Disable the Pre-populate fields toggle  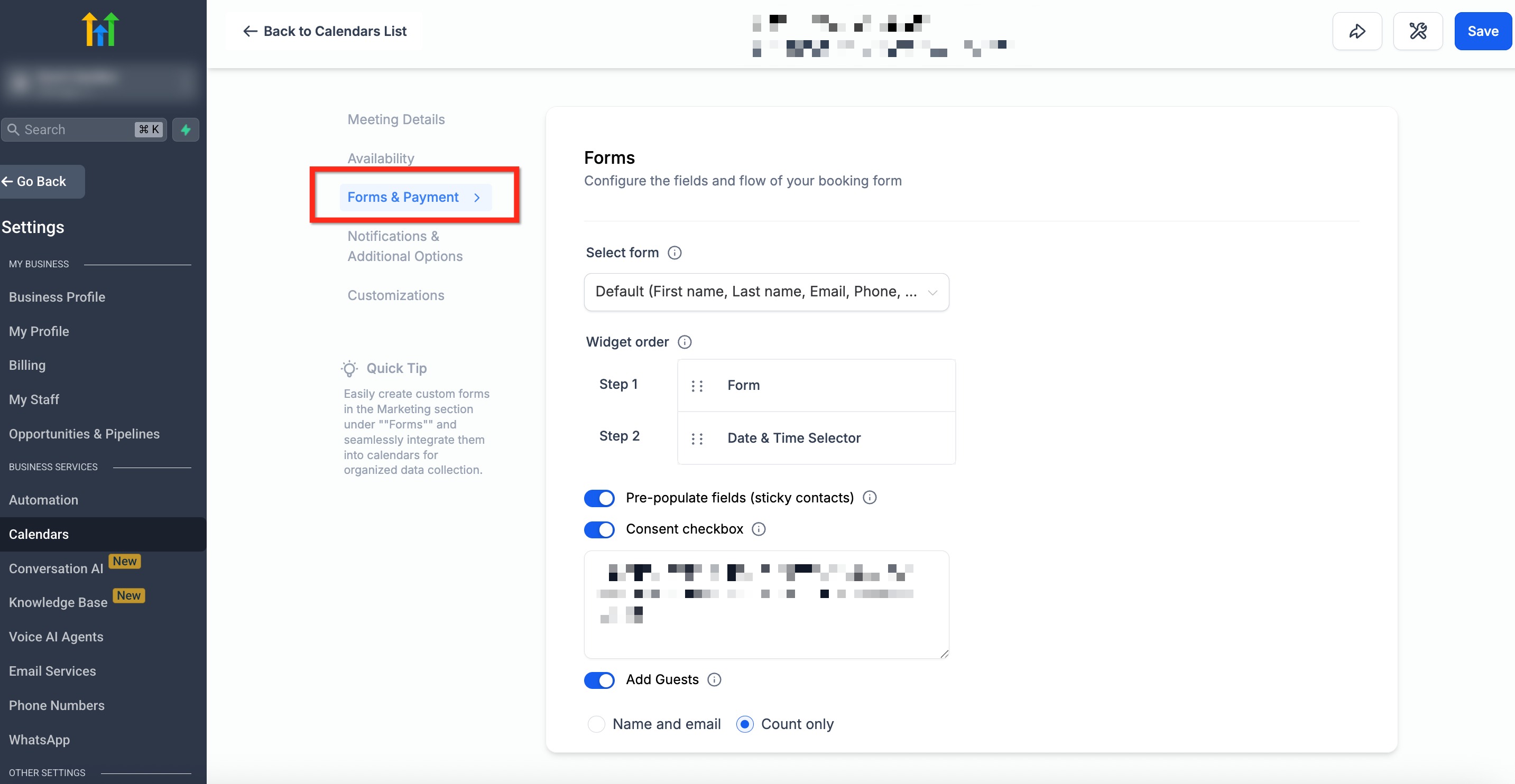coord(599,498)
